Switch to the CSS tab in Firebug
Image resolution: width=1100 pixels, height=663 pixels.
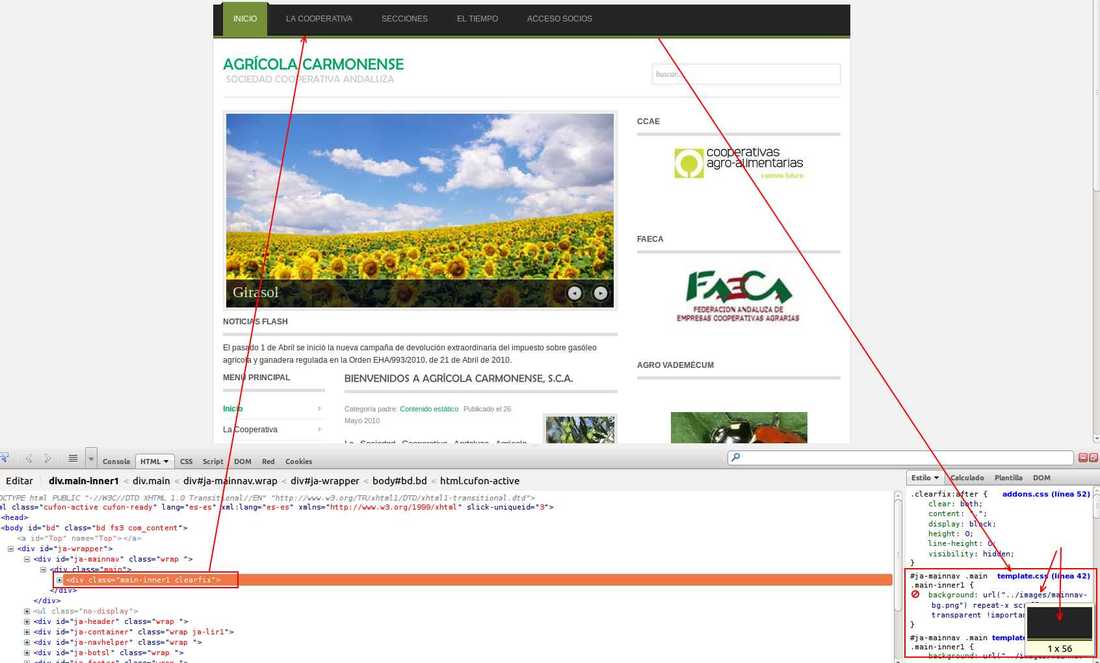coord(186,462)
